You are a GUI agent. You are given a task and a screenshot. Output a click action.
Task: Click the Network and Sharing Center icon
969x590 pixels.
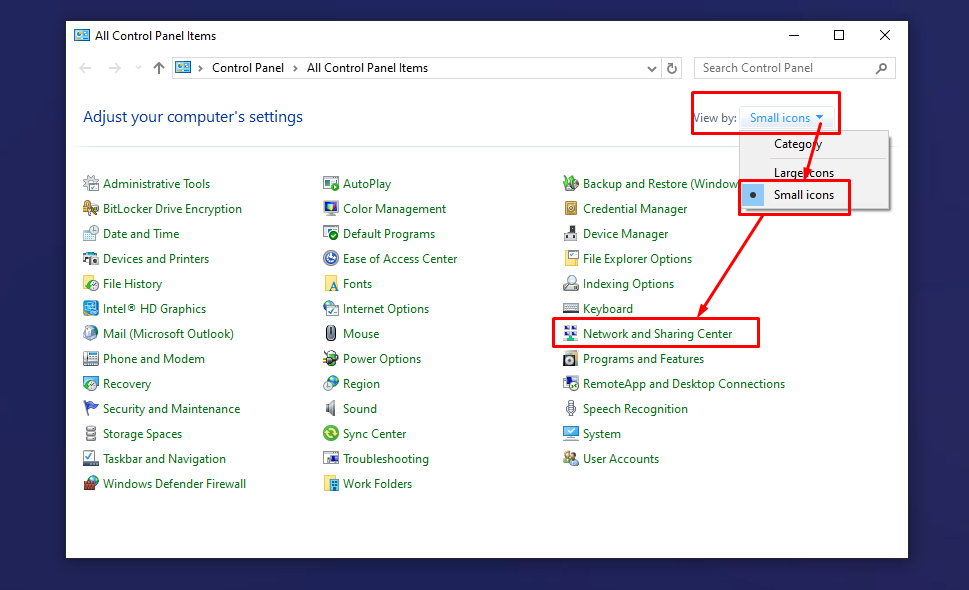[x=570, y=334]
